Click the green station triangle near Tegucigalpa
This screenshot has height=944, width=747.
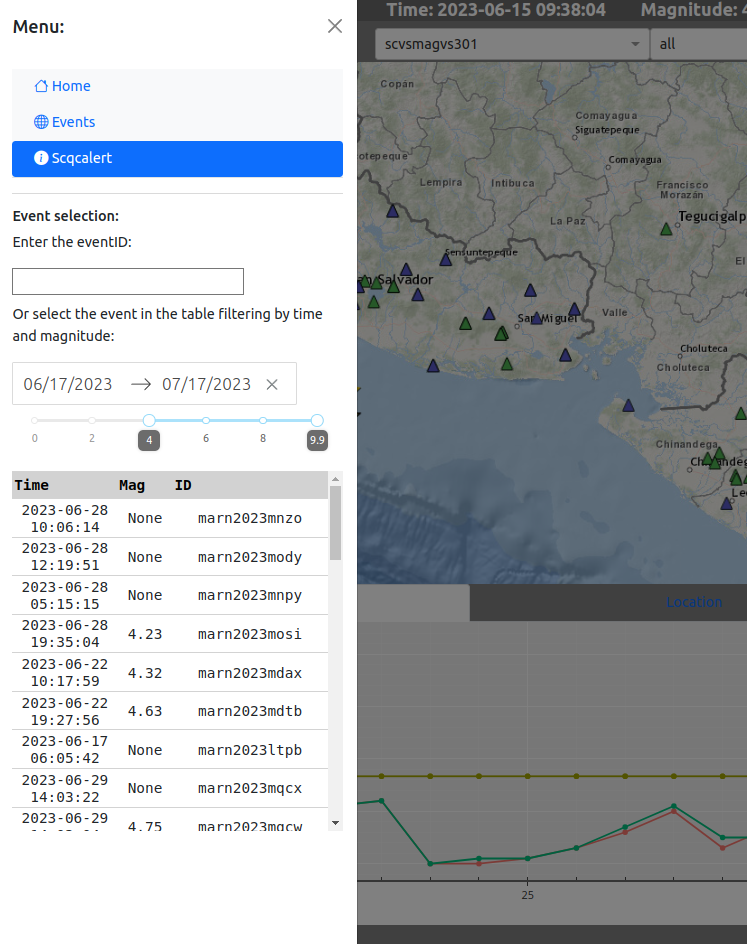[666, 229]
